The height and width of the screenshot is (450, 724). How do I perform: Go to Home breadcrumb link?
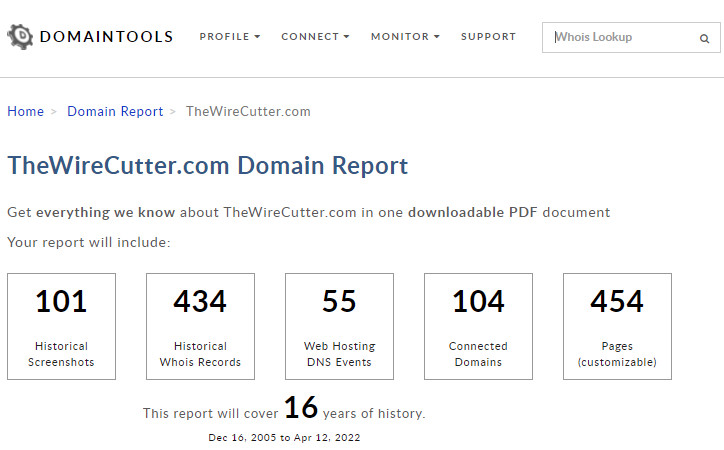point(25,111)
